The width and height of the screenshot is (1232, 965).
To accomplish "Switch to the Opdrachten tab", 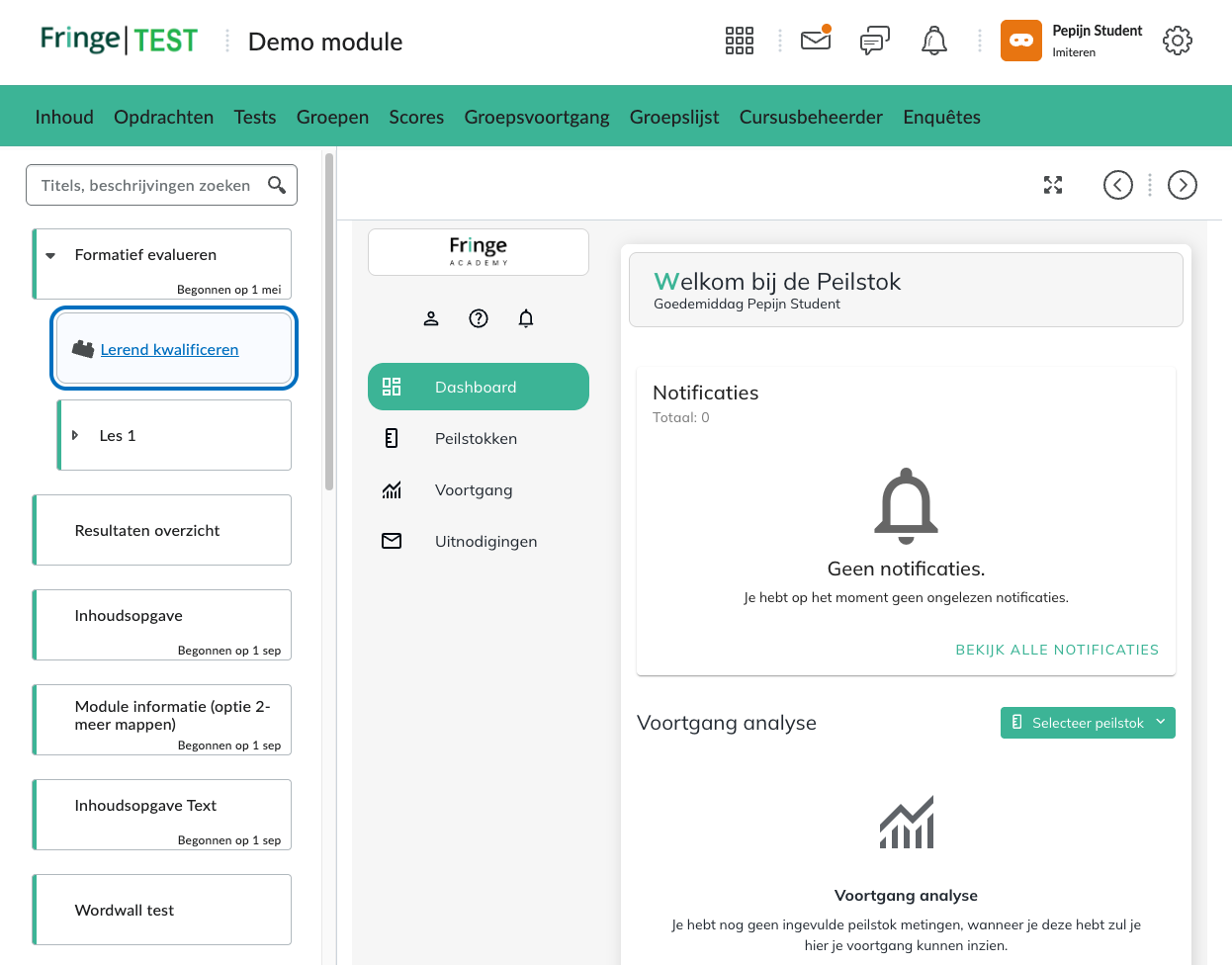I will tap(163, 117).
